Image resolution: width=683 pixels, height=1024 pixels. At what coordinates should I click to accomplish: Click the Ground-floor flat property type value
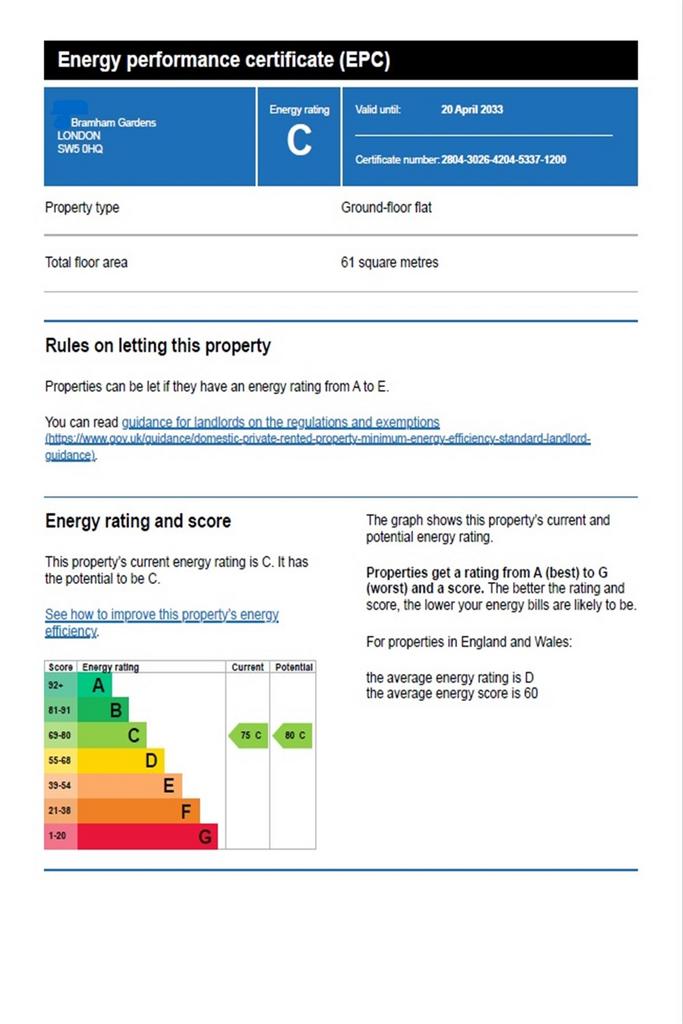(386, 208)
